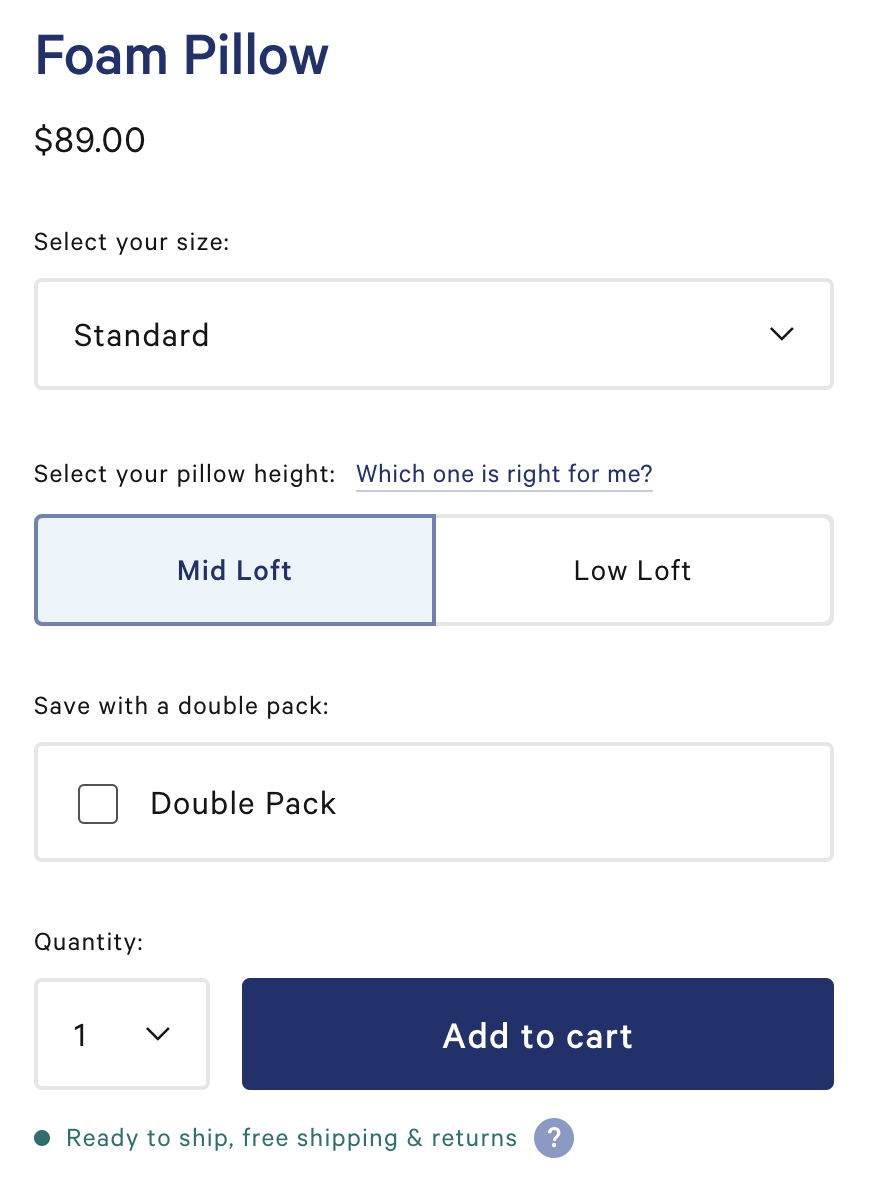The width and height of the screenshot is (894, 1194).
Task: Click the green ready-to-ship status dot
Action: [42, 1138]
